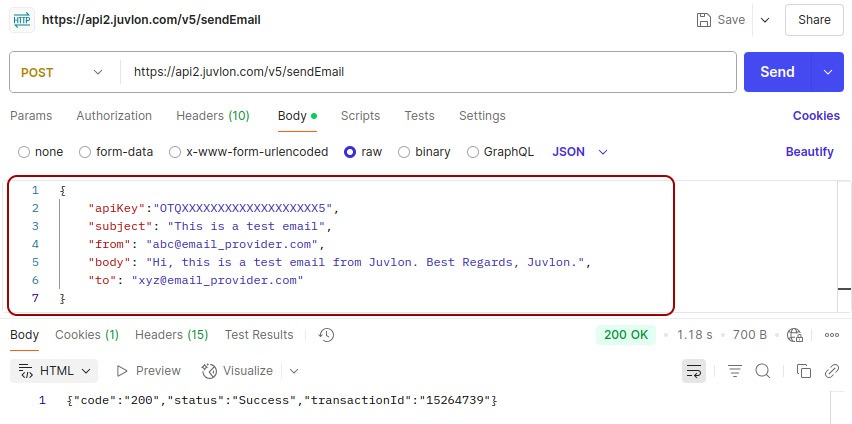Click the blue Send button
This screenshot has width=852, height=424.
click(778, 72)
